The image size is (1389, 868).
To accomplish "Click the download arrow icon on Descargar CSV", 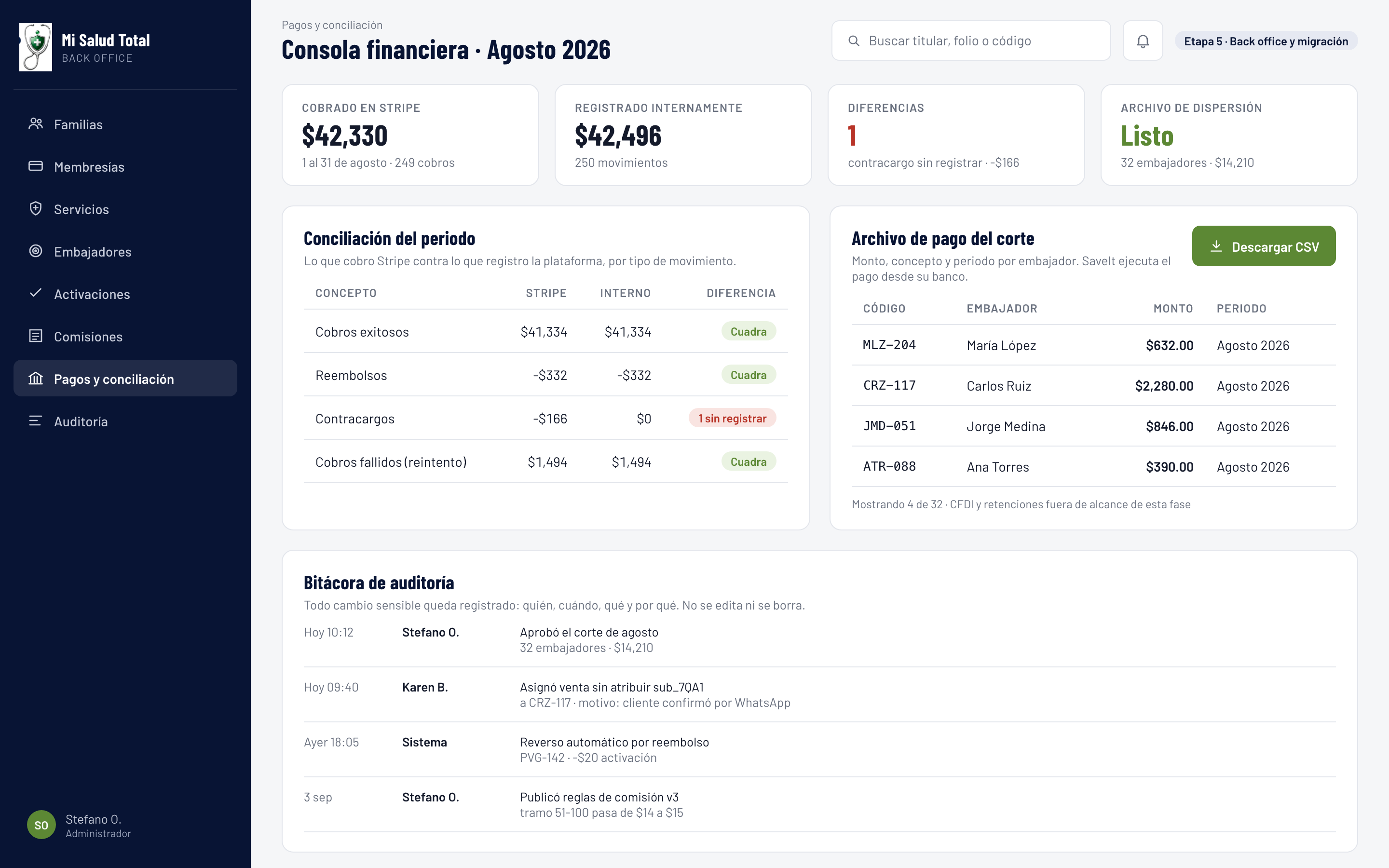I will tap(1216, 246).
